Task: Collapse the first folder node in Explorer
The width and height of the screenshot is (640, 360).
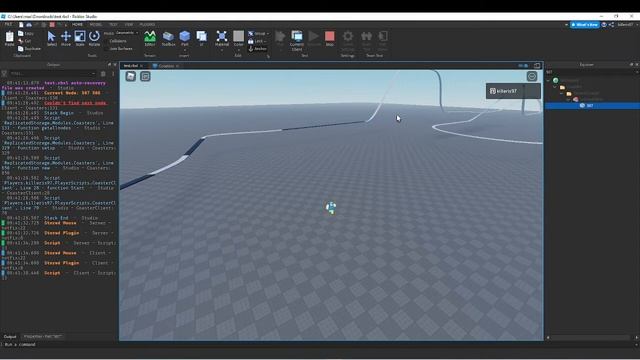Action: click(x=555, y=87)
